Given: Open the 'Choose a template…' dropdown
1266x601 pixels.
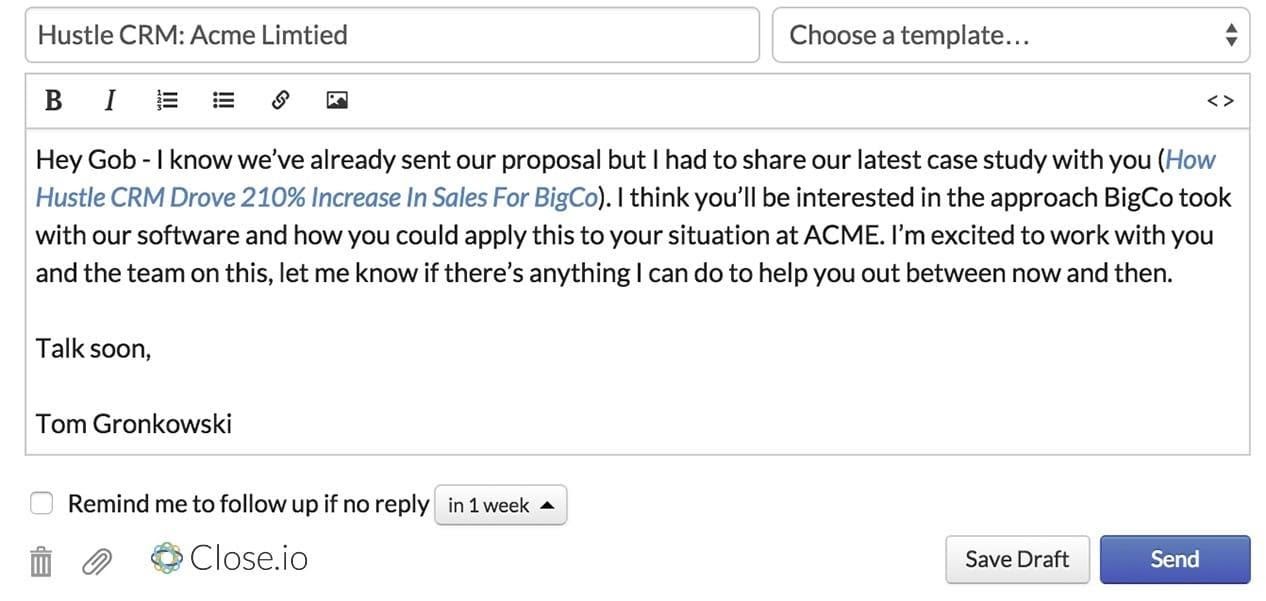Looking at the screenshot, I should coord(1011,35).
